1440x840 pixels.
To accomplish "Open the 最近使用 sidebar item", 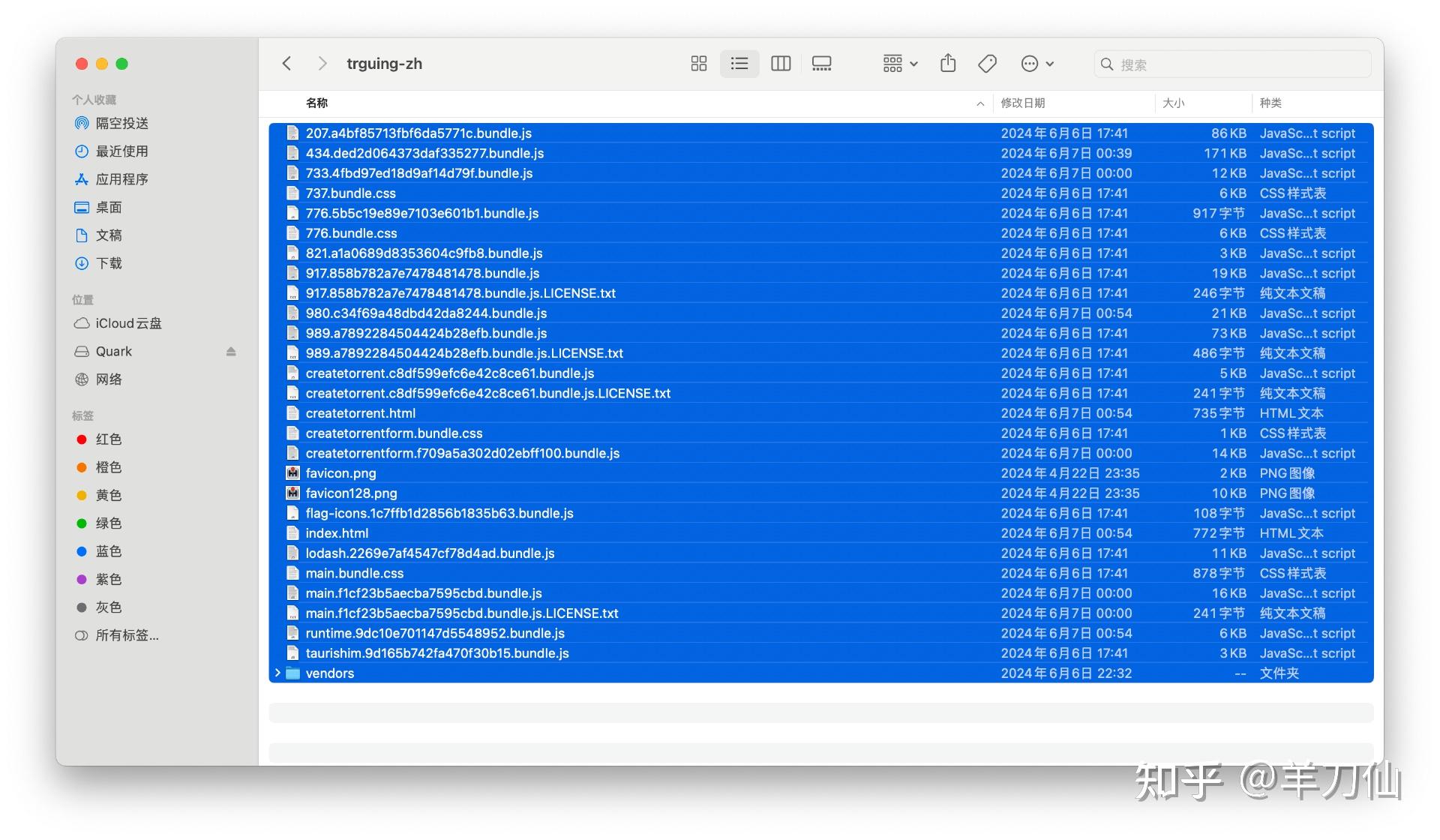I will [120, 151].
